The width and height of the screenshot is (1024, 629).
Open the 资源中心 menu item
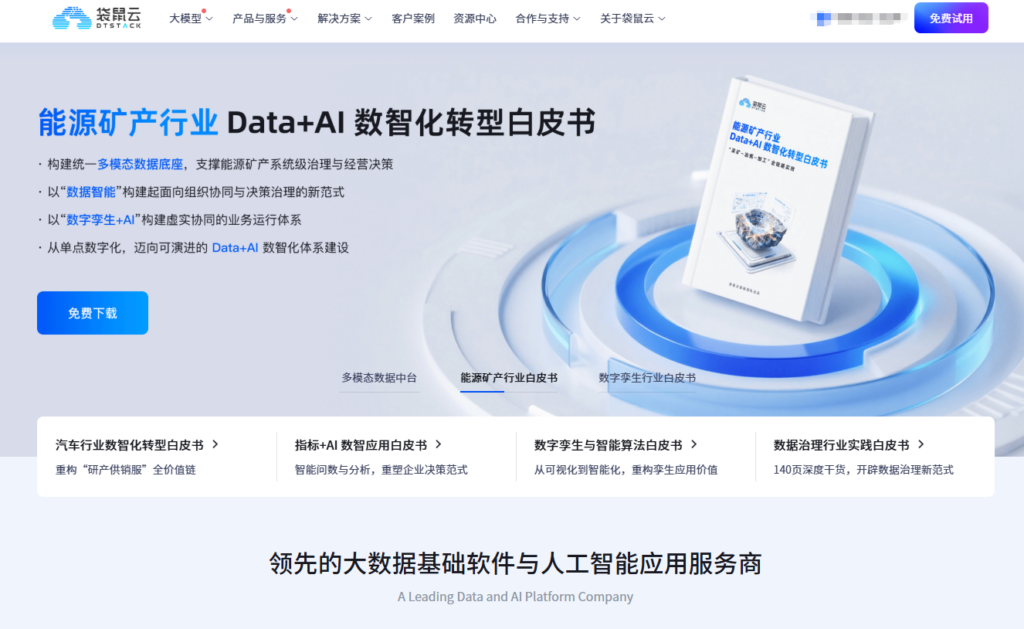click(474, 18)
